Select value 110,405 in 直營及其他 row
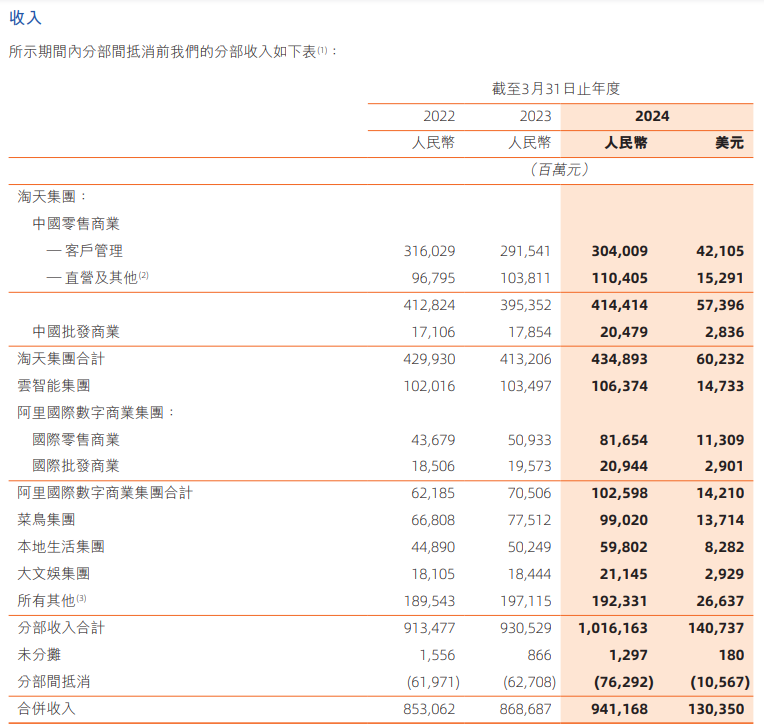The width and height of the screenshot is (764, 728). [620, 278]
